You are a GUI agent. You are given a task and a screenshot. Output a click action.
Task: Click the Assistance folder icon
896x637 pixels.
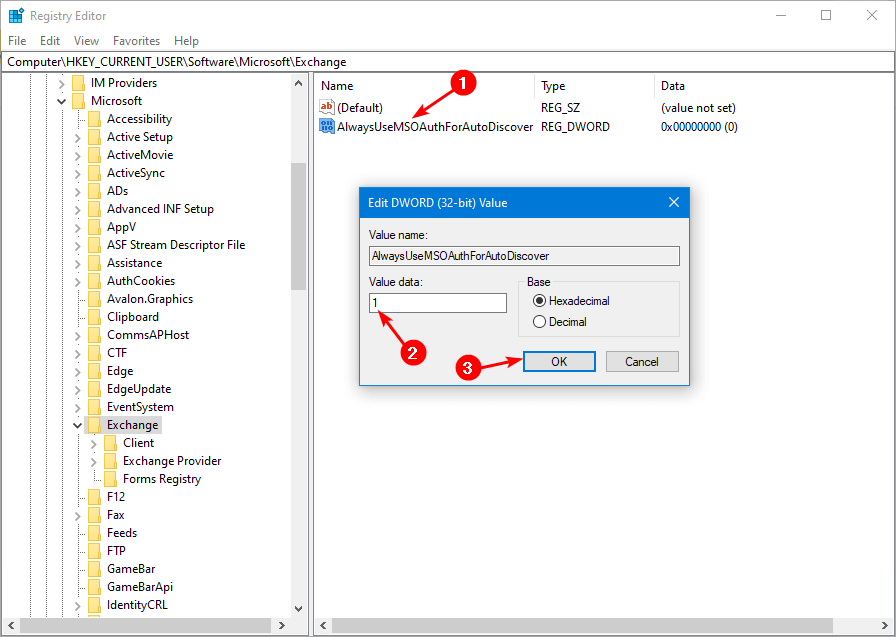coord(95,263)
